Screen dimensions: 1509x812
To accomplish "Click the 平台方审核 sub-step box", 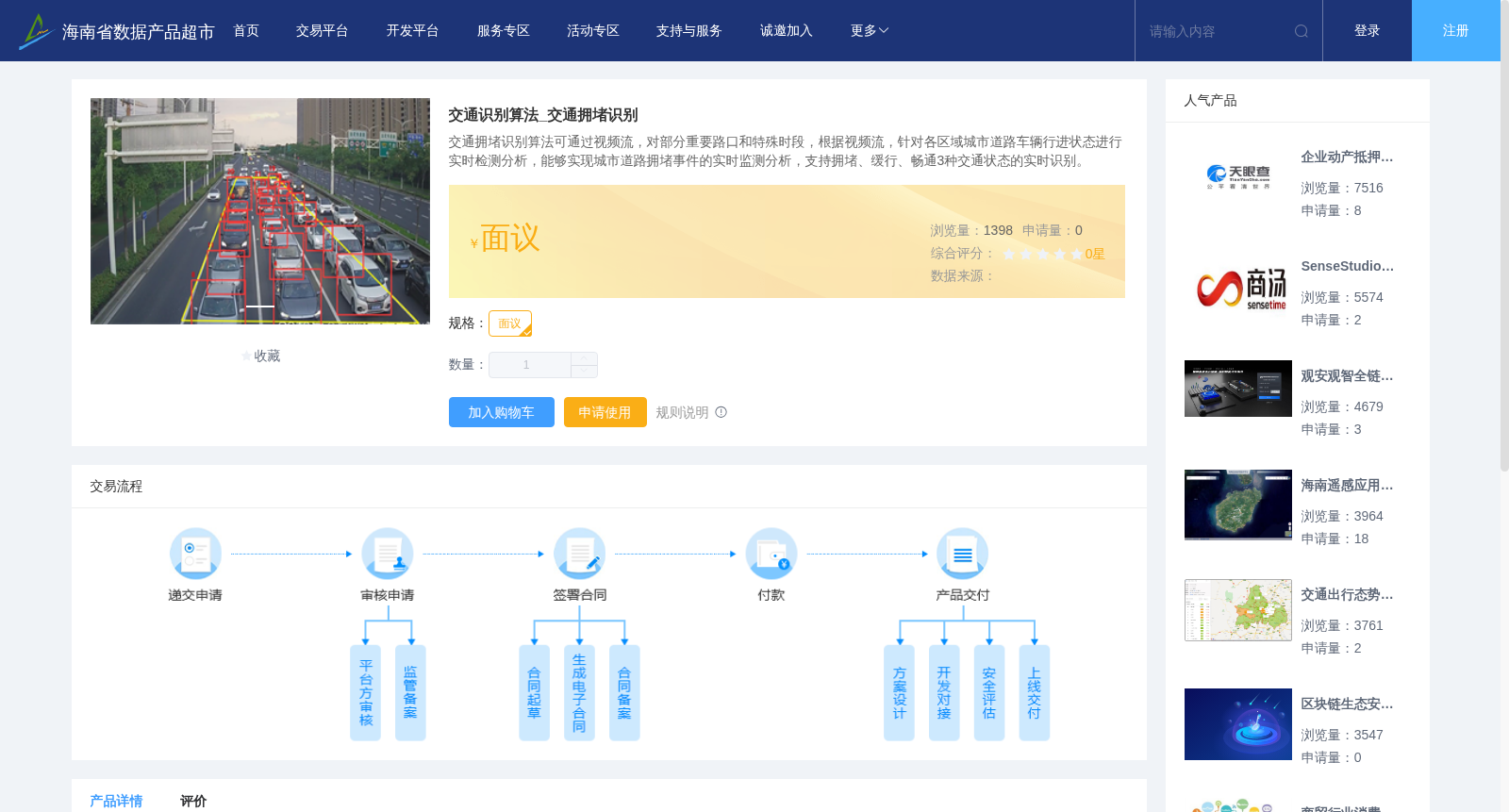I will [x=366, y=693].
